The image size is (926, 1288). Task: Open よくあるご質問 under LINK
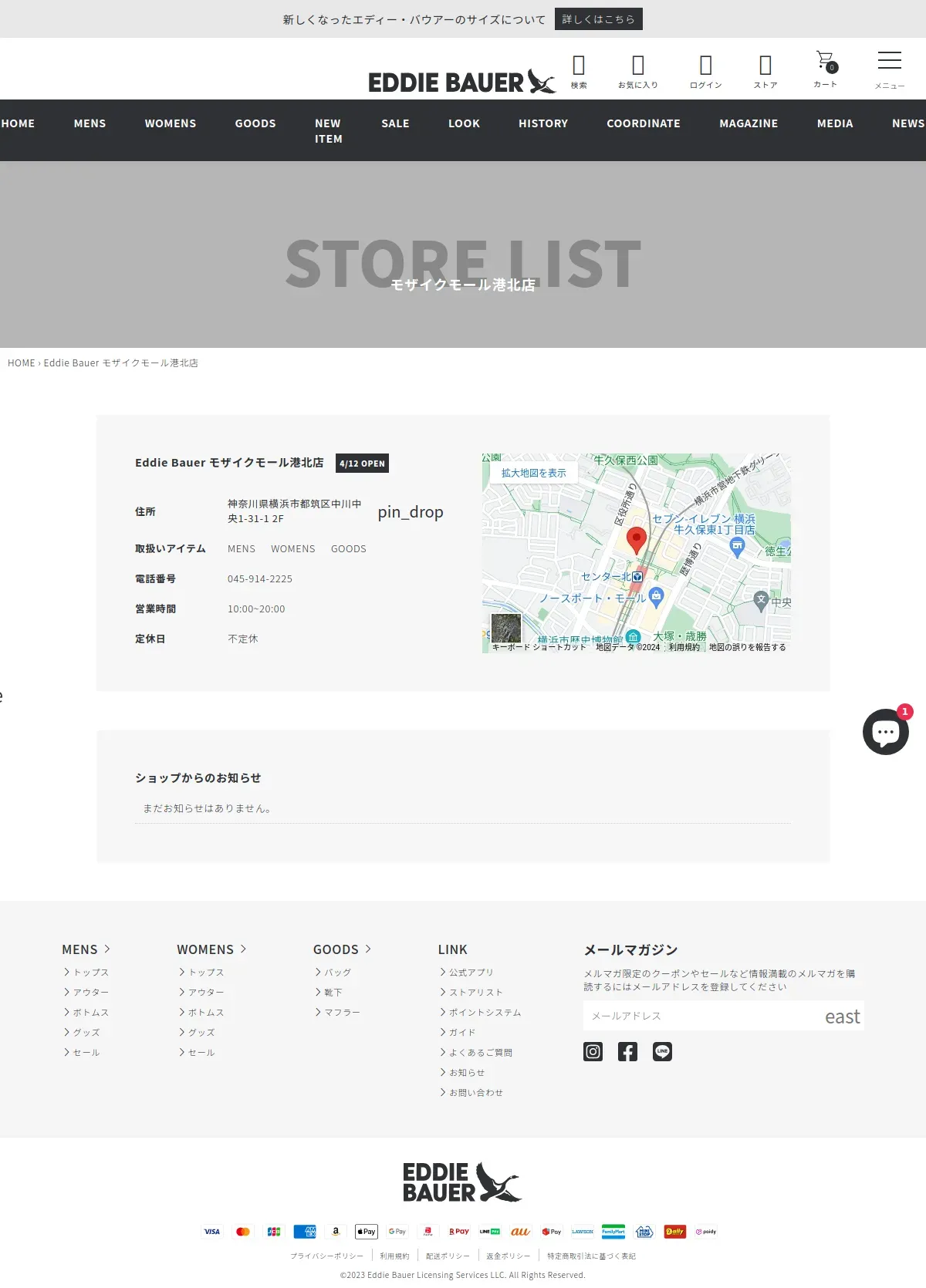coord(476,1053)
